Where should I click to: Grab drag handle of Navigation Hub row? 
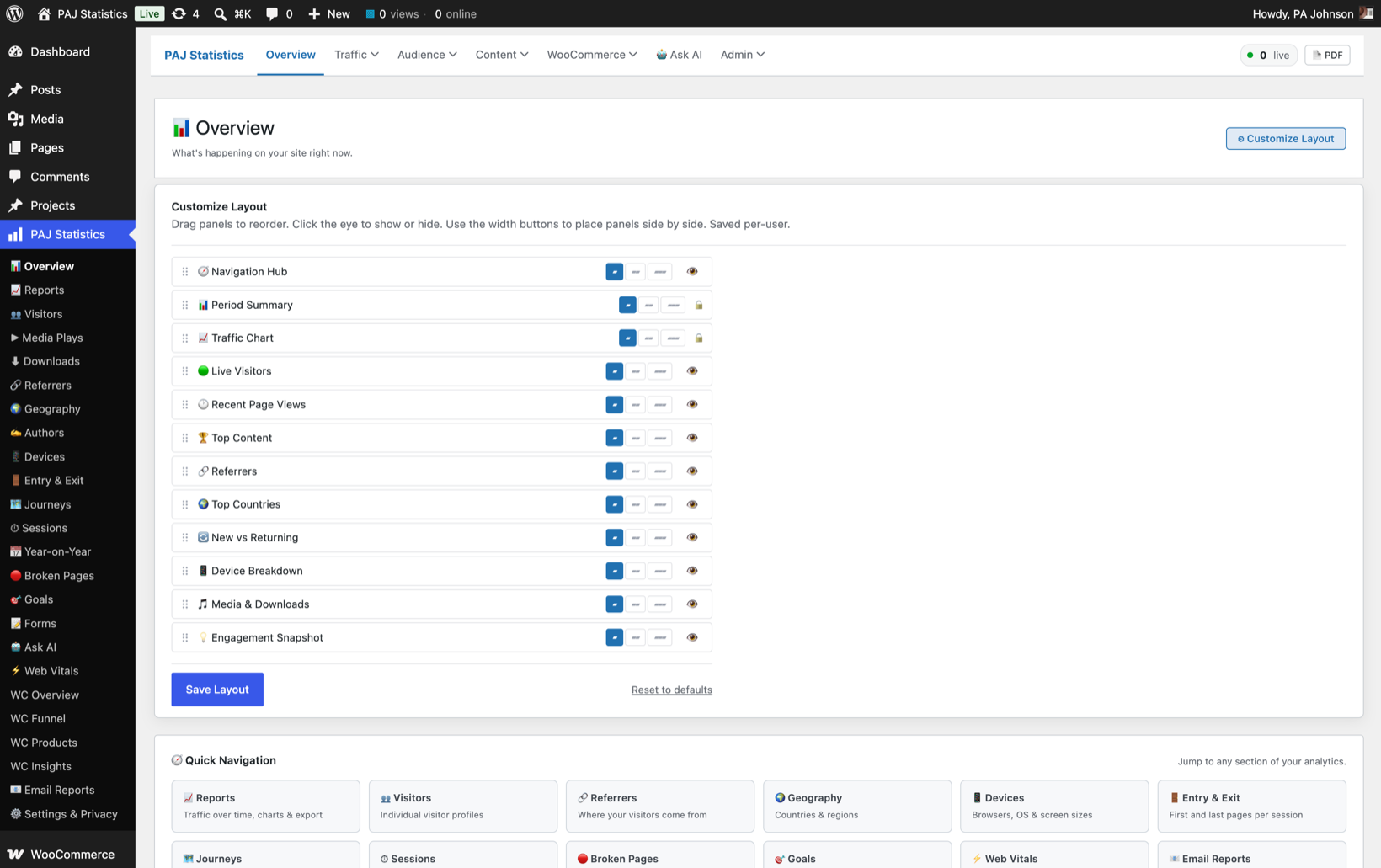coord(185,271)
